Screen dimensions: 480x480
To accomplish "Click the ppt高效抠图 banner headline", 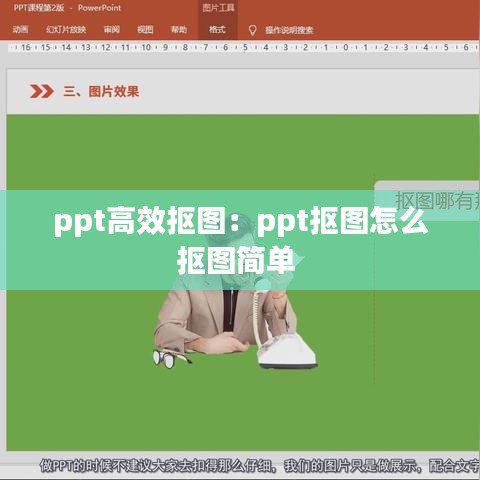I will click(x=241, y=240).
